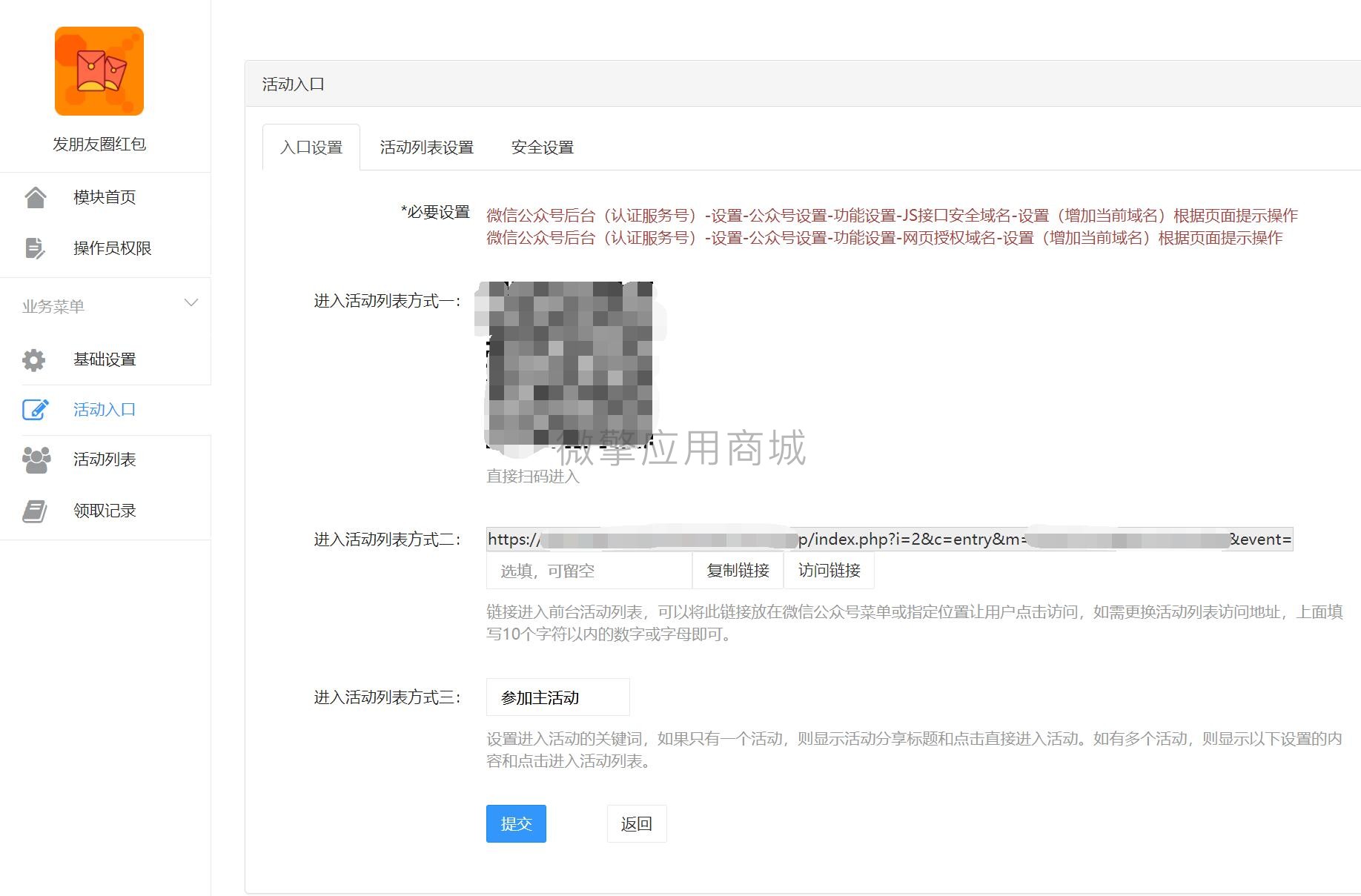This screenshot has width=1361, height=896.
Task: Focus the 选填，可留空 input field
Action: 589,571
